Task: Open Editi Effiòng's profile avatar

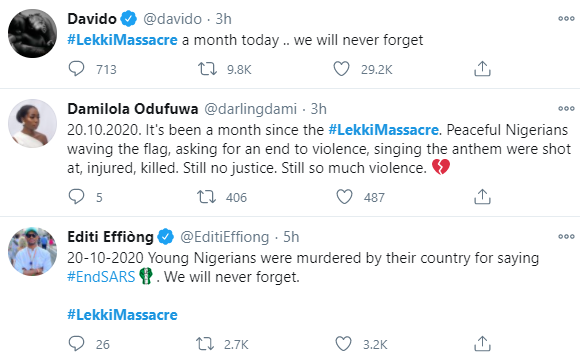Action: click(33, 252)
